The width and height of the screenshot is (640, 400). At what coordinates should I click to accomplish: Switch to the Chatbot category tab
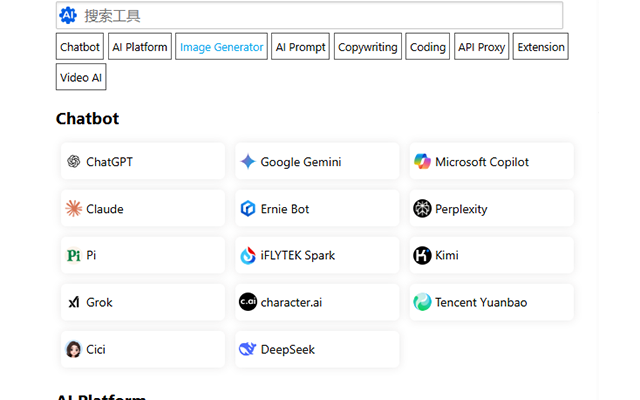pos(80,47)
